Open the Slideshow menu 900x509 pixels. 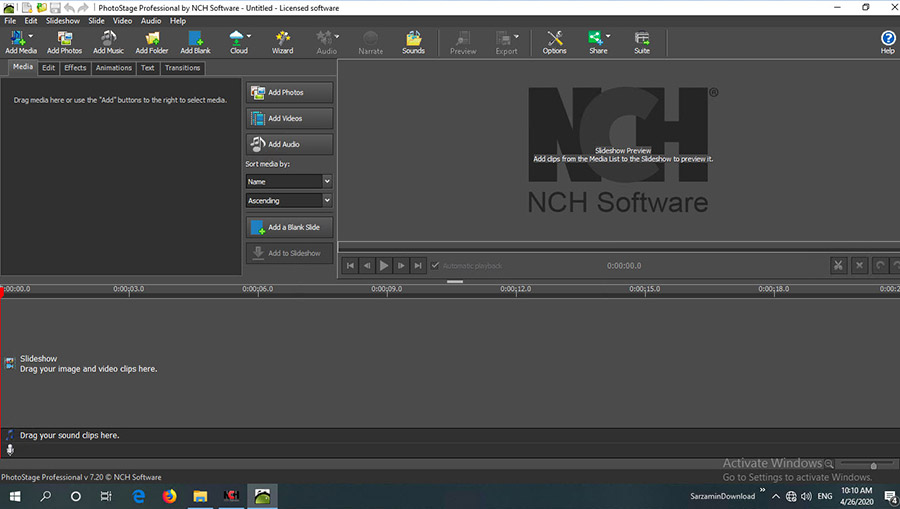click(63, 21)
